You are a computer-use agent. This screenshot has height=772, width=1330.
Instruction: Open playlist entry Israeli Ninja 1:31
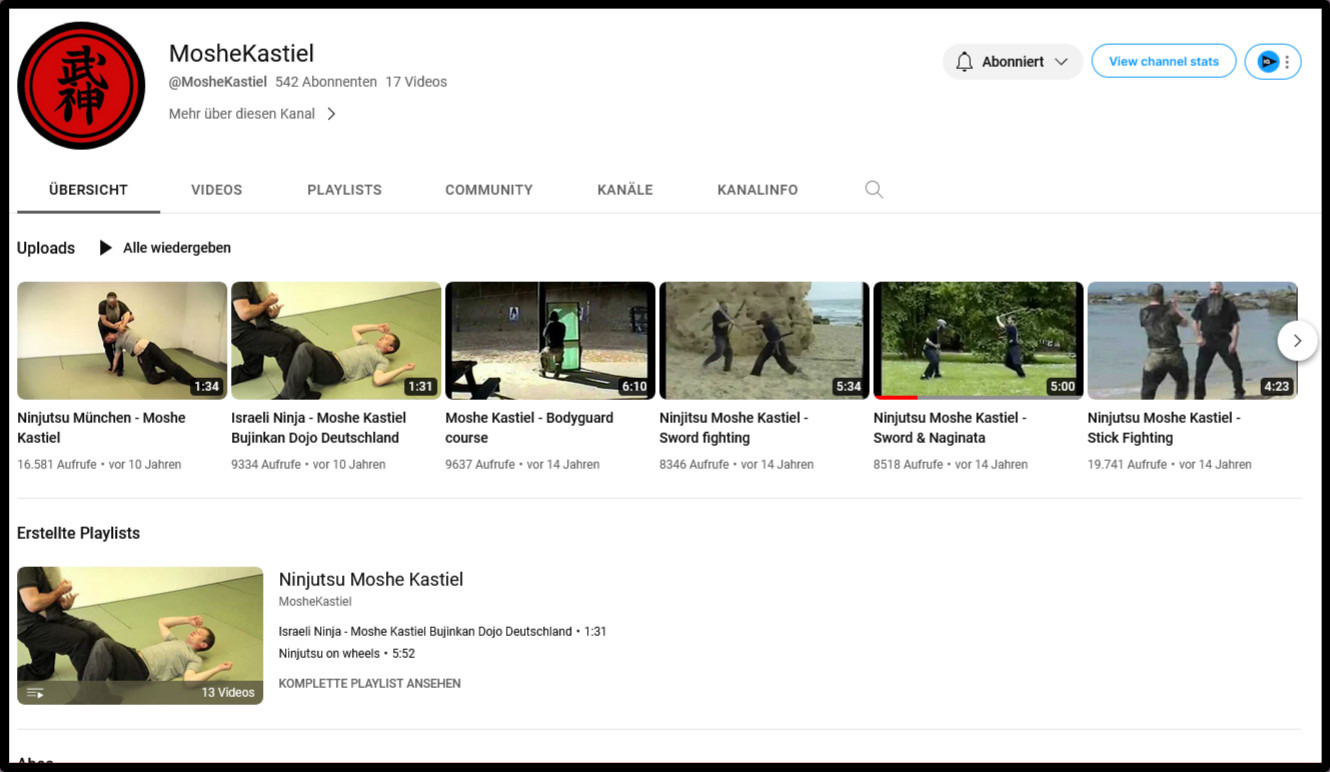443,632
